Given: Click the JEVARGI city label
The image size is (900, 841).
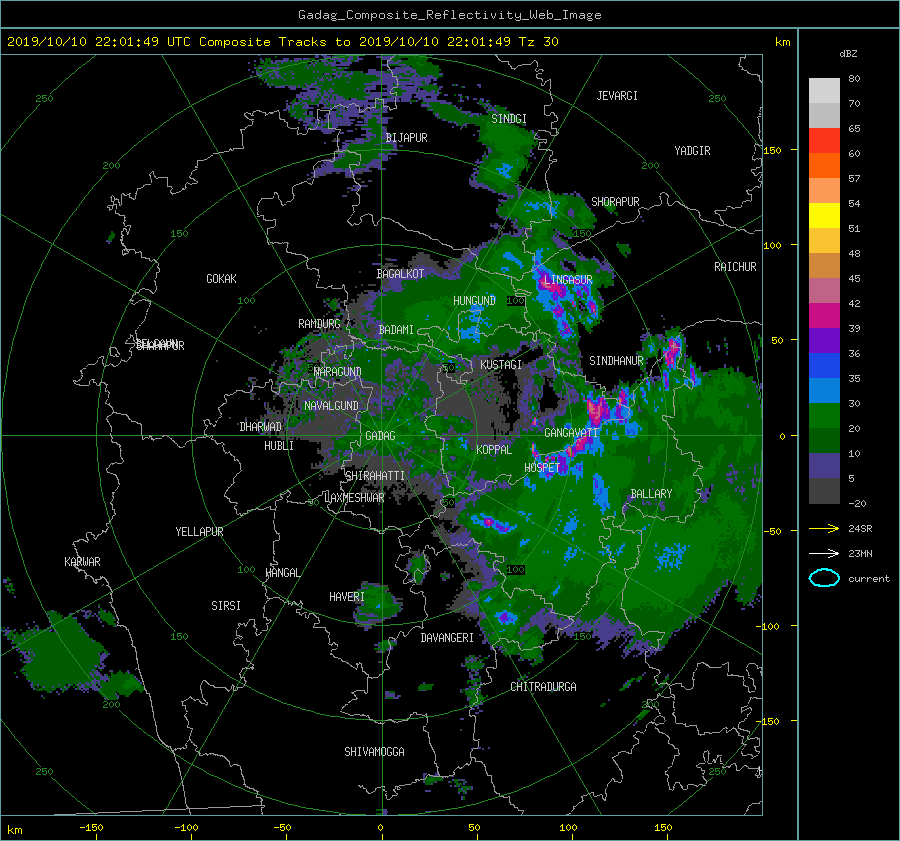Looking at the screenshot, I should 617,96.
